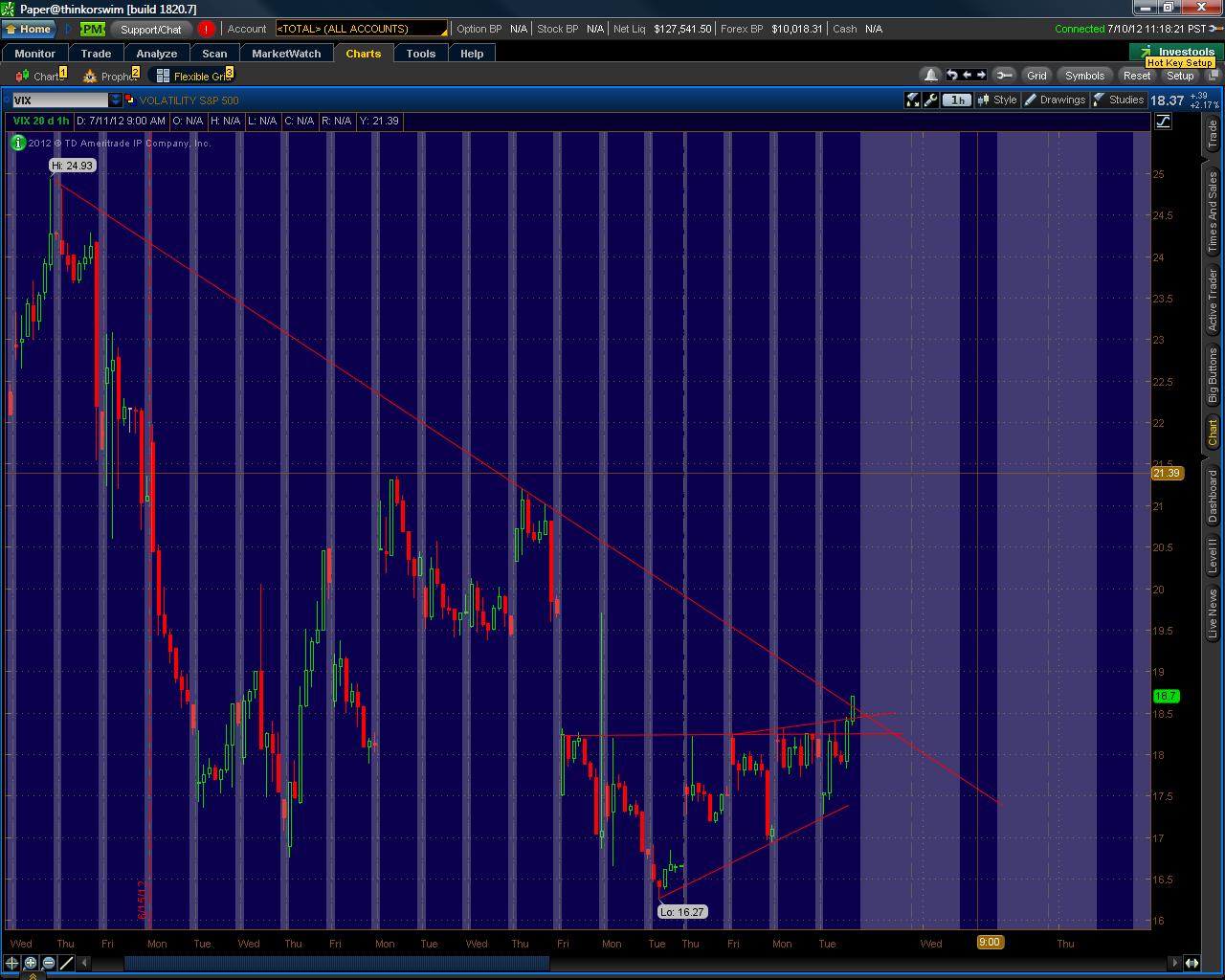Toggle the Dashboard side panel

coord(1213,496)
